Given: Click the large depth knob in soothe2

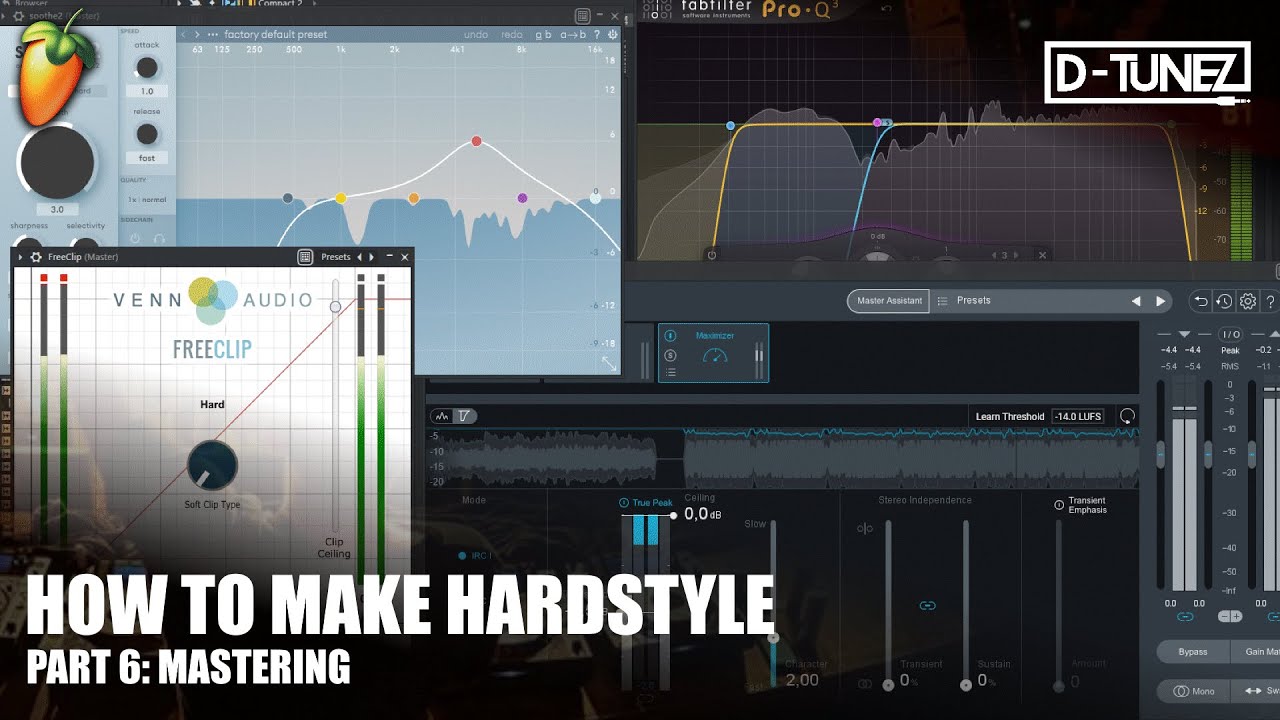Looking at the screenshot, I should click(56, 162).
